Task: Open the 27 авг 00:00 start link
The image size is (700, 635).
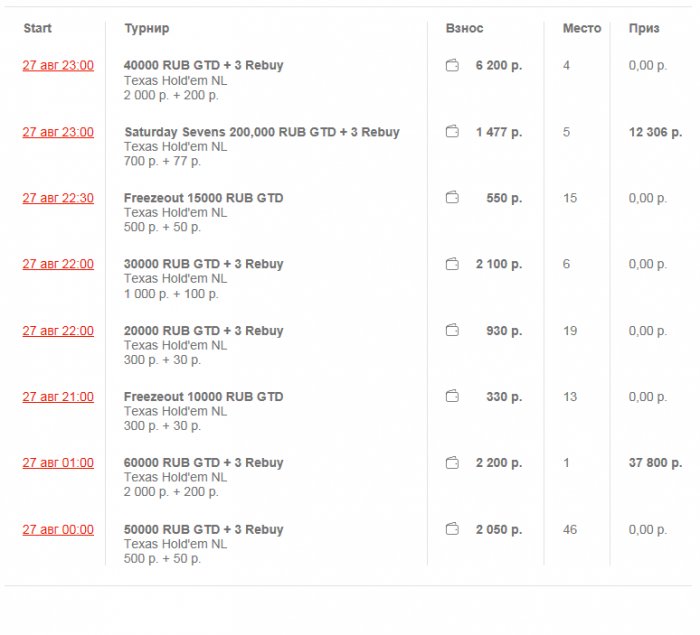Action: click(58, 529)
